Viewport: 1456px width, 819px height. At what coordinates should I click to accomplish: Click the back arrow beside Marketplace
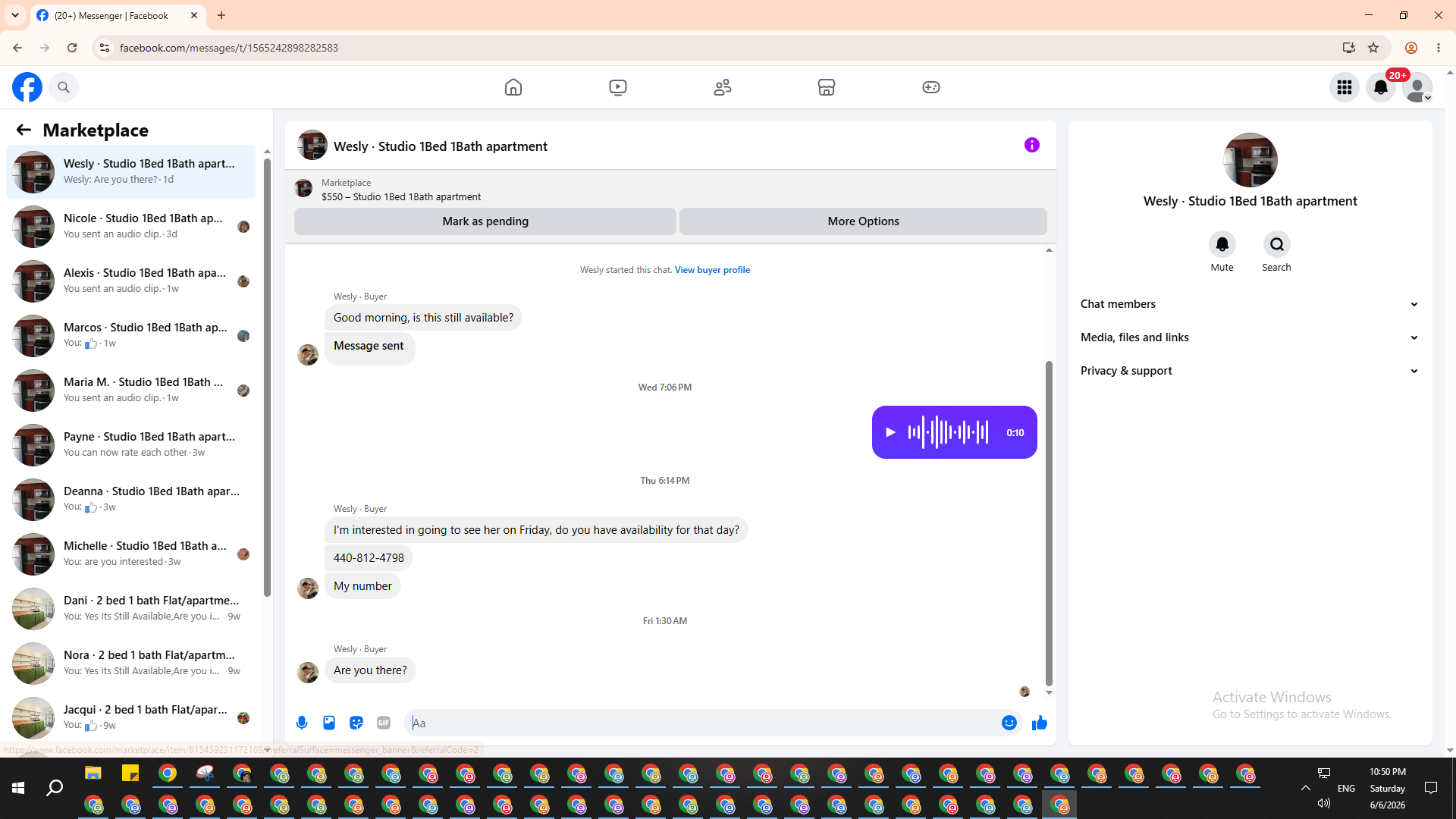(24, 130)
